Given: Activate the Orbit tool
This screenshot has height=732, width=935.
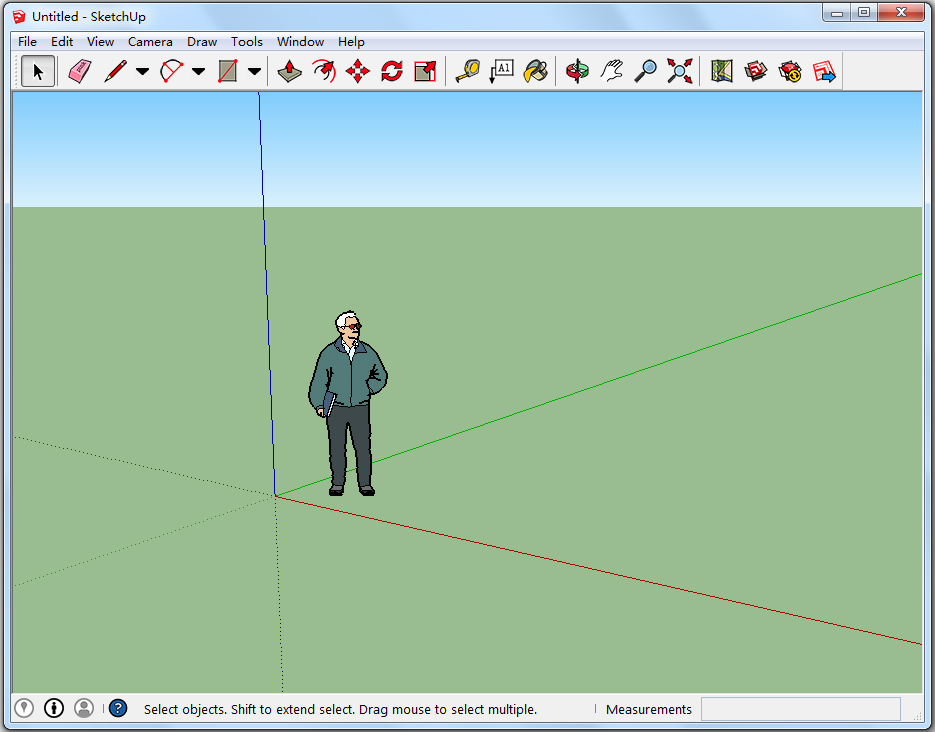Looking at the screenshot, I should [x=577, y=71].
